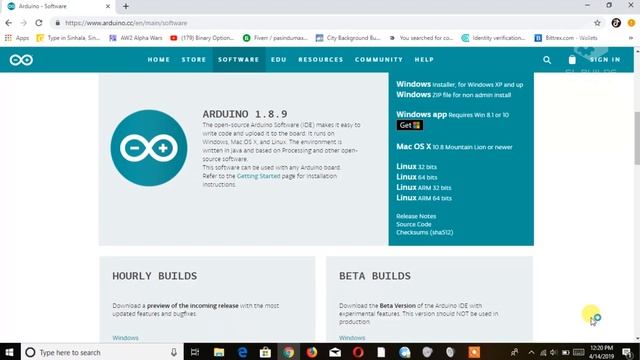Open Task View on the taskbar

[x=195, y=352]
